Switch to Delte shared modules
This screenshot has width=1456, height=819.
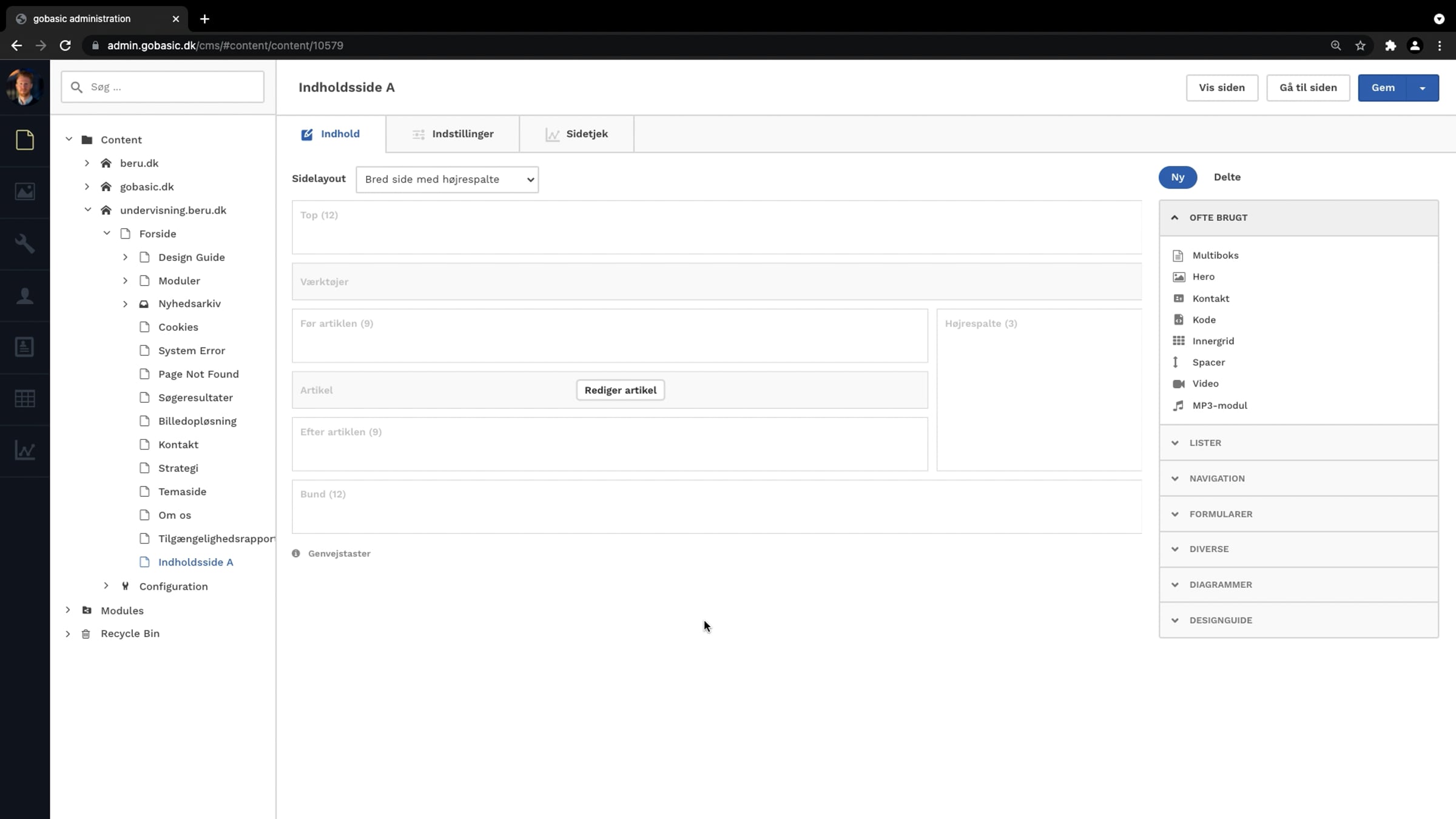(1227, 177)
